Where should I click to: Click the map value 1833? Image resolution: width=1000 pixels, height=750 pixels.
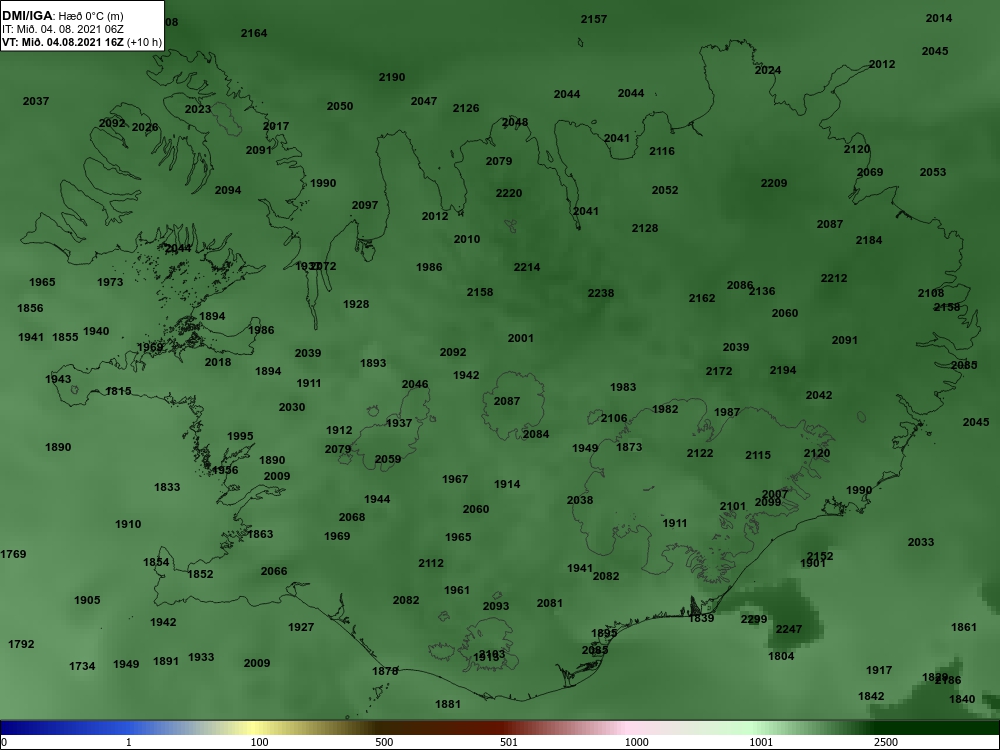(167, 487)
